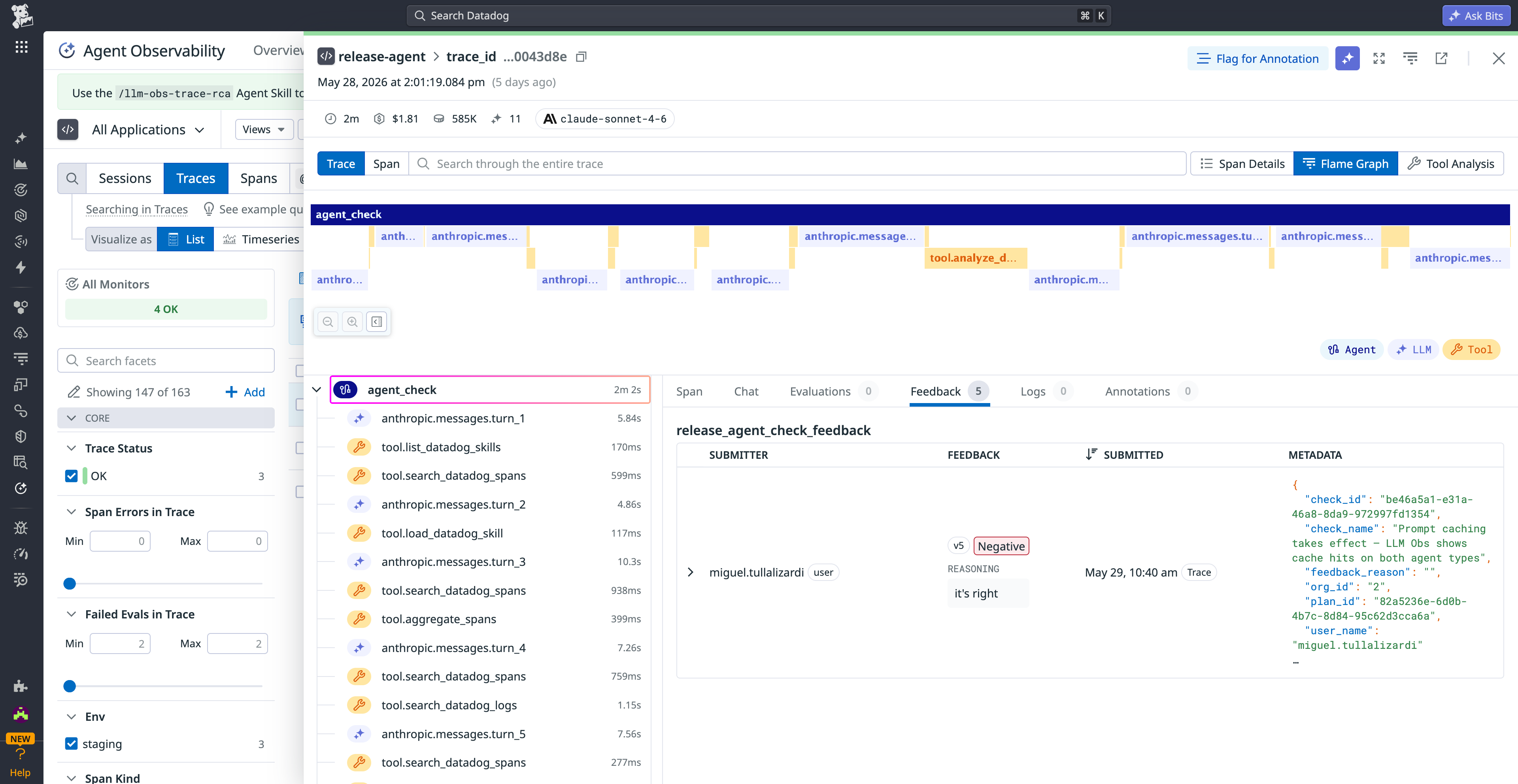Click the code icon beside All Applications
1518x784 pixels.
pyautogui.click(x=68, y=130)
